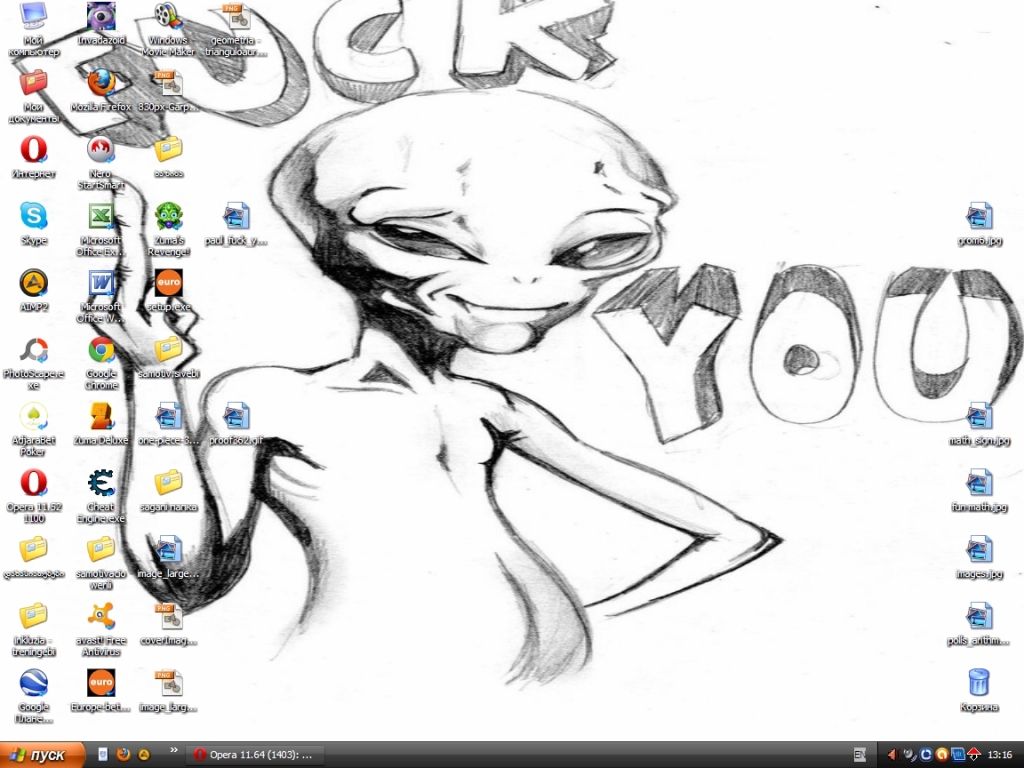Open the Nero StartSmart icon
This screenshot has height=768, width=1024.
pos(100,151)
